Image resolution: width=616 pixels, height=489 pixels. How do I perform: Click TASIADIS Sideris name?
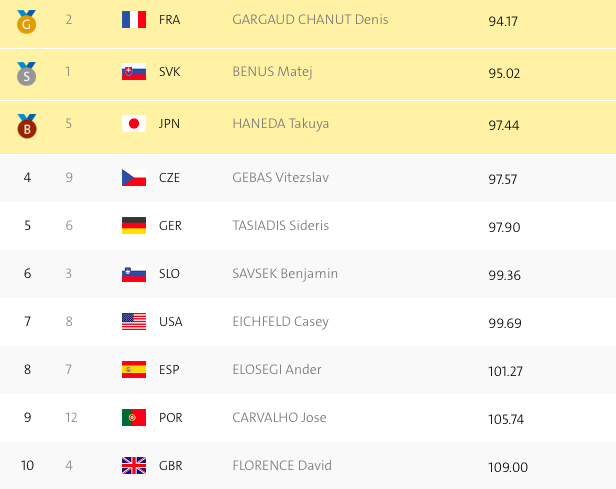pyautogui.click(x=280, y=225)
